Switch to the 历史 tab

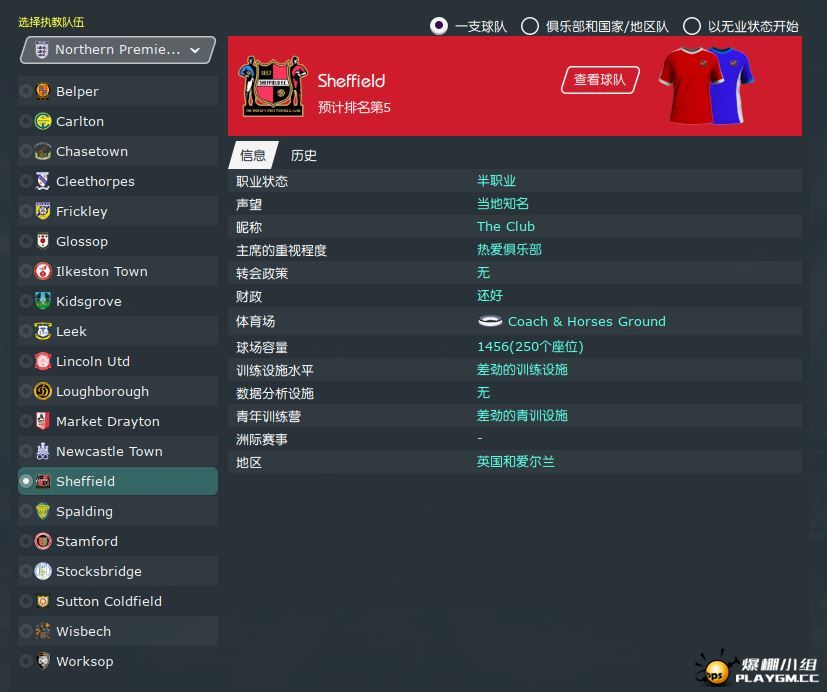coord(304,155)
